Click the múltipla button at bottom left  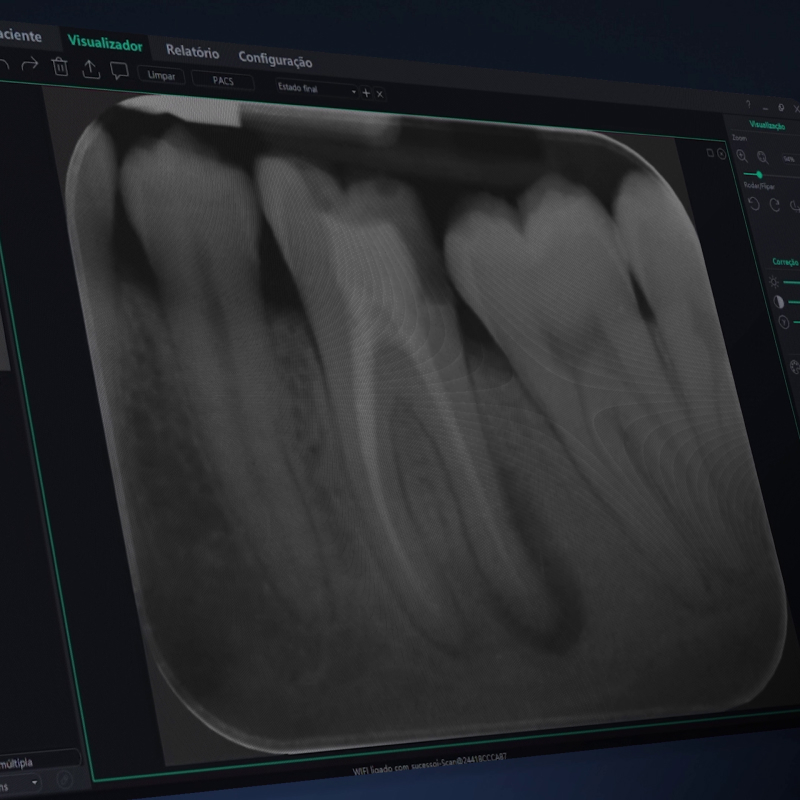38,761
